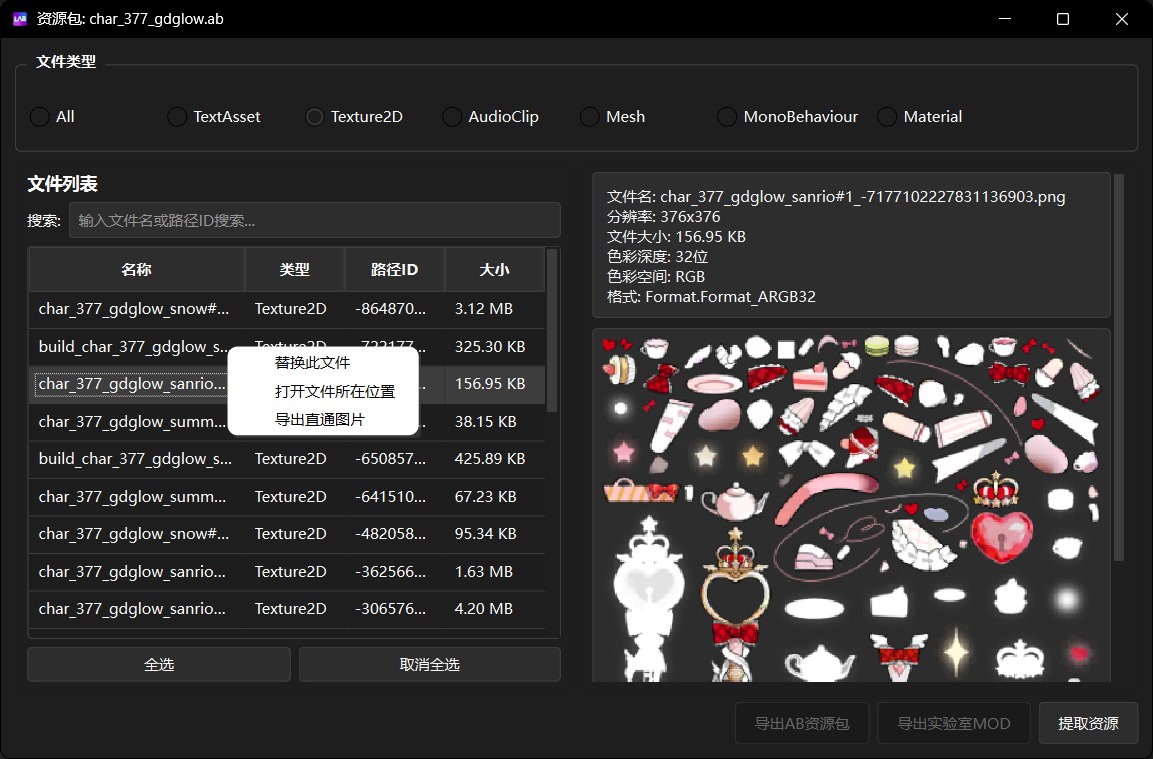Viewport: 1153px width, 759px height.
Task: Select the All file type radio button
Action: click(x=40, y=117)
